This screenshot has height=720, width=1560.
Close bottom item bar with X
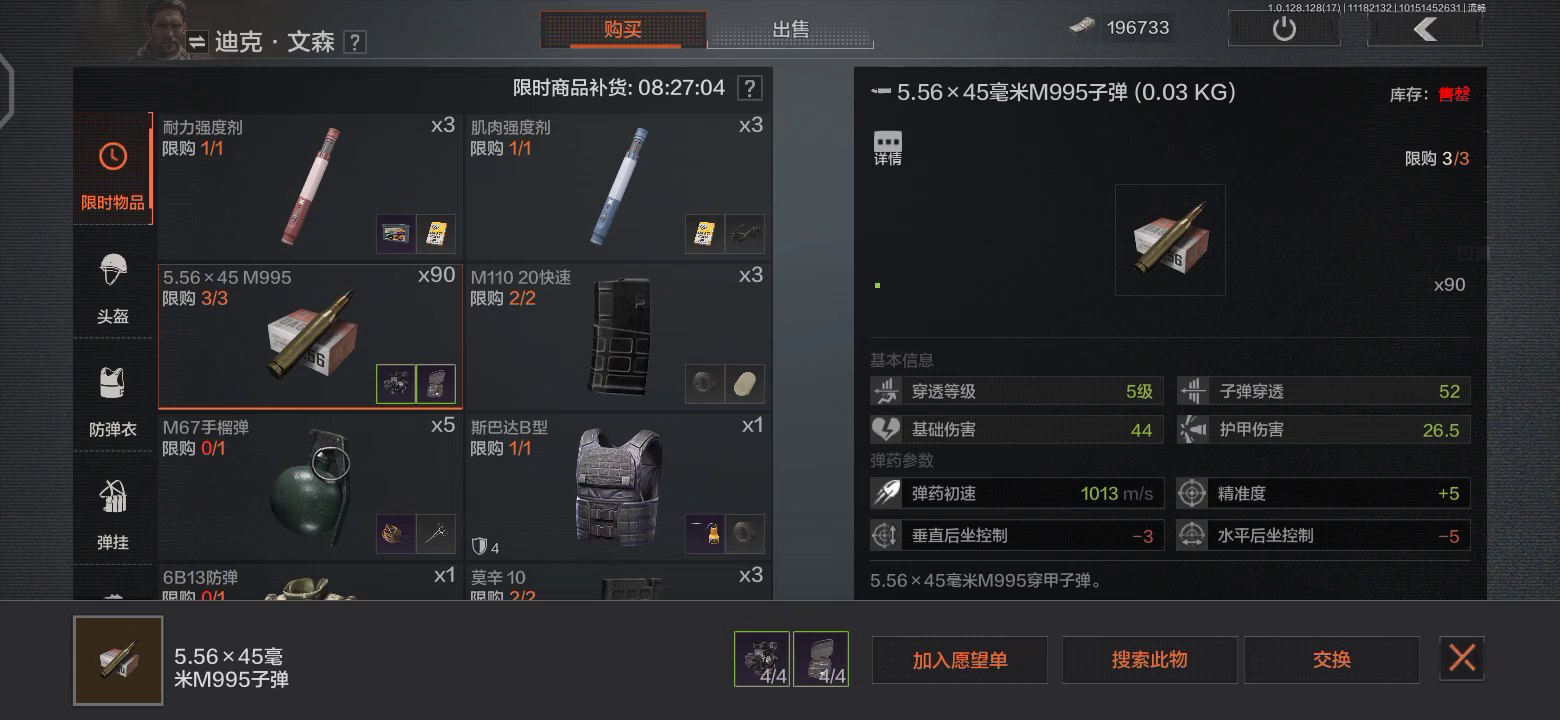point(1462,658)
